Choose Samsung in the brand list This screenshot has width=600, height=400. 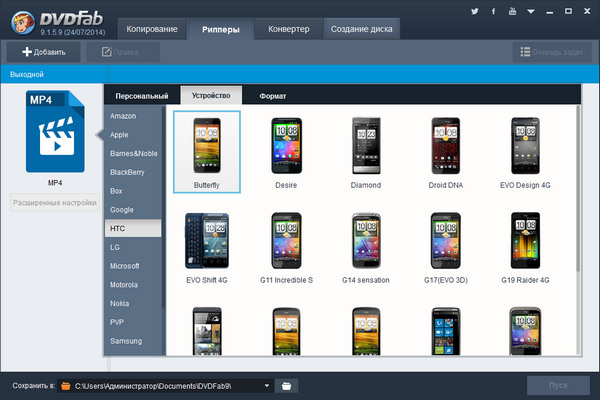[x=126, y=341]
